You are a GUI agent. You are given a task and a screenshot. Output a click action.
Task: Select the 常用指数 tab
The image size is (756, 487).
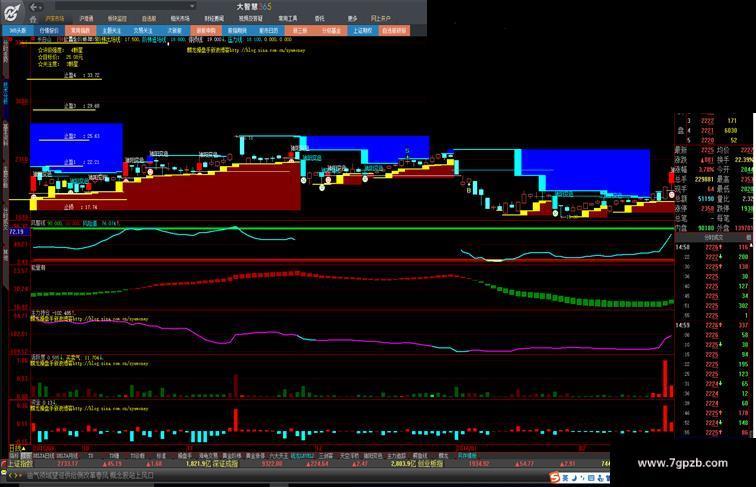tap(81, 30)
